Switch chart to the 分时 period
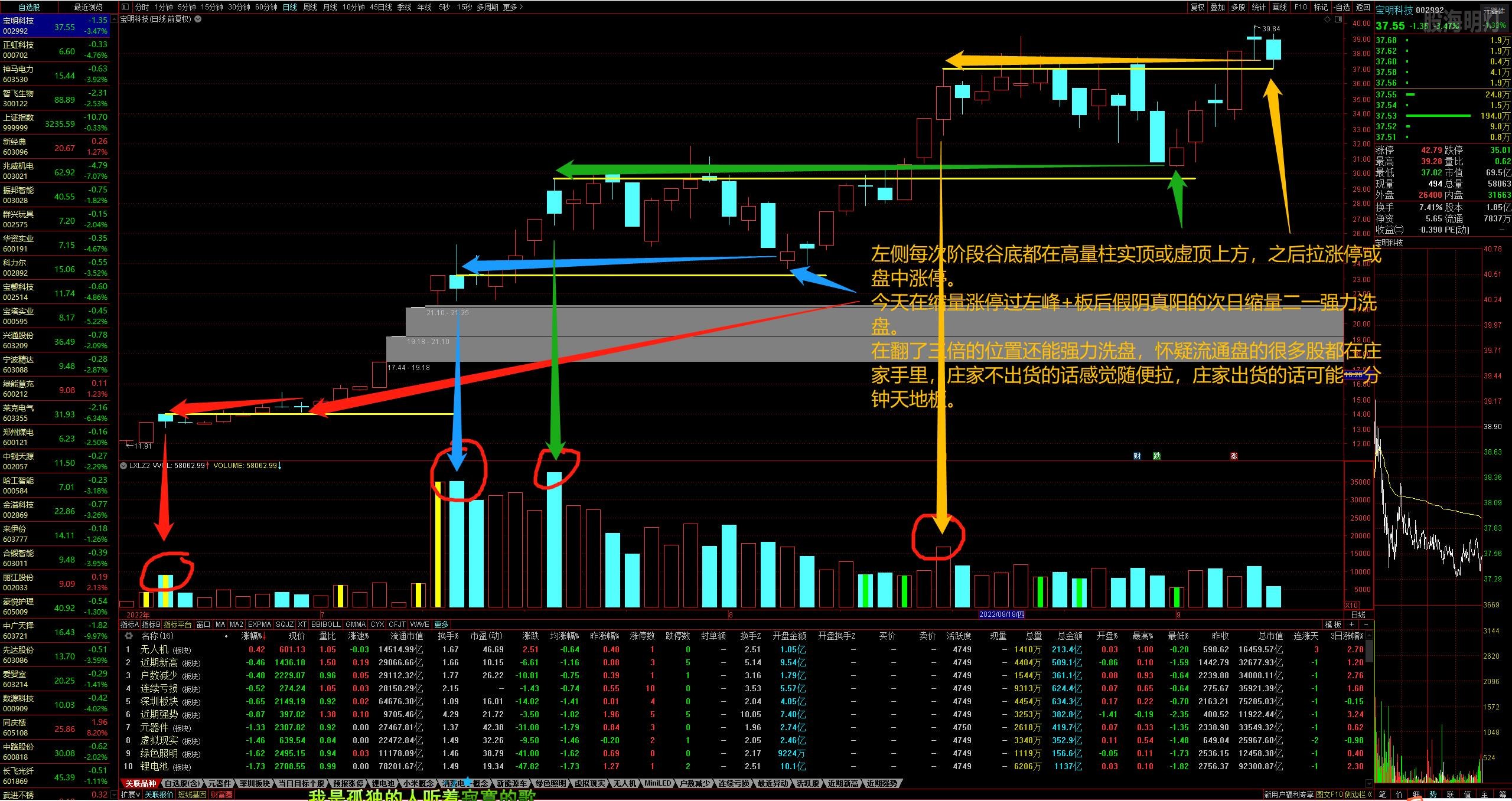Screen dimensions: 1512x801 142,7
